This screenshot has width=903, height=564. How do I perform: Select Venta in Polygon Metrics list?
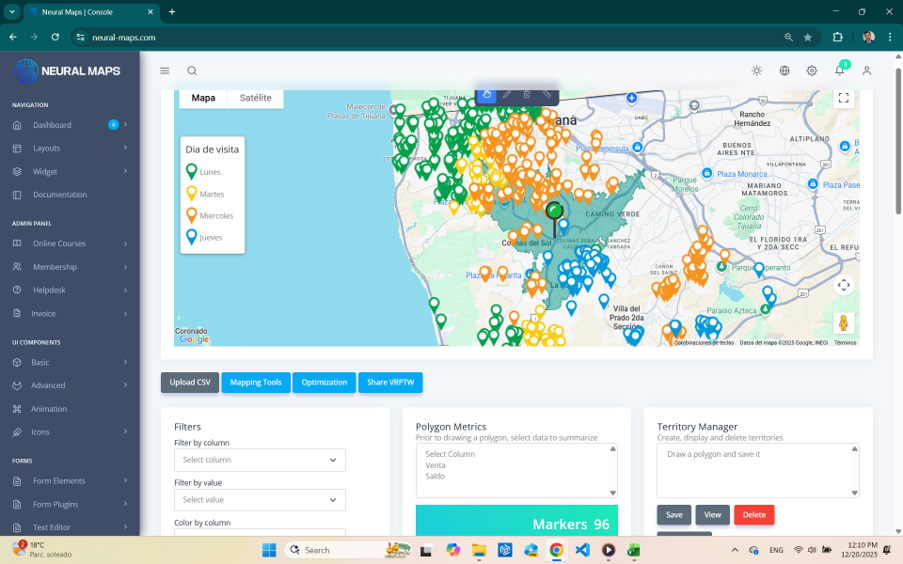pos(435,465)
